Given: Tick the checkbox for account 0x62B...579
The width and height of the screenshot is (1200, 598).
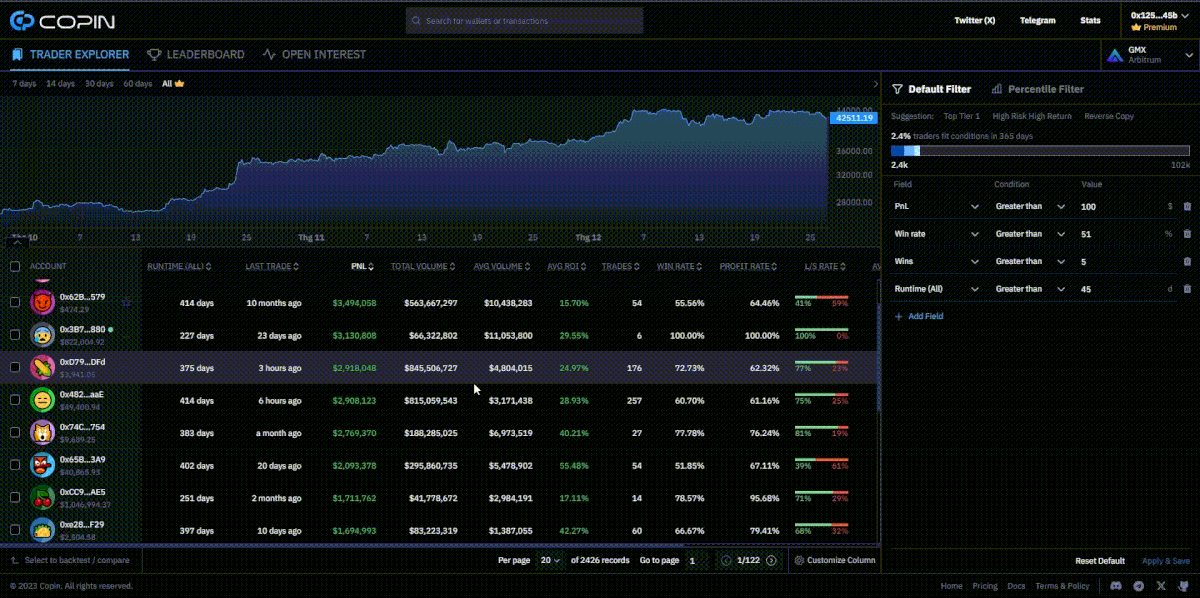Looking at the screenshot, I should coord(15,302).
